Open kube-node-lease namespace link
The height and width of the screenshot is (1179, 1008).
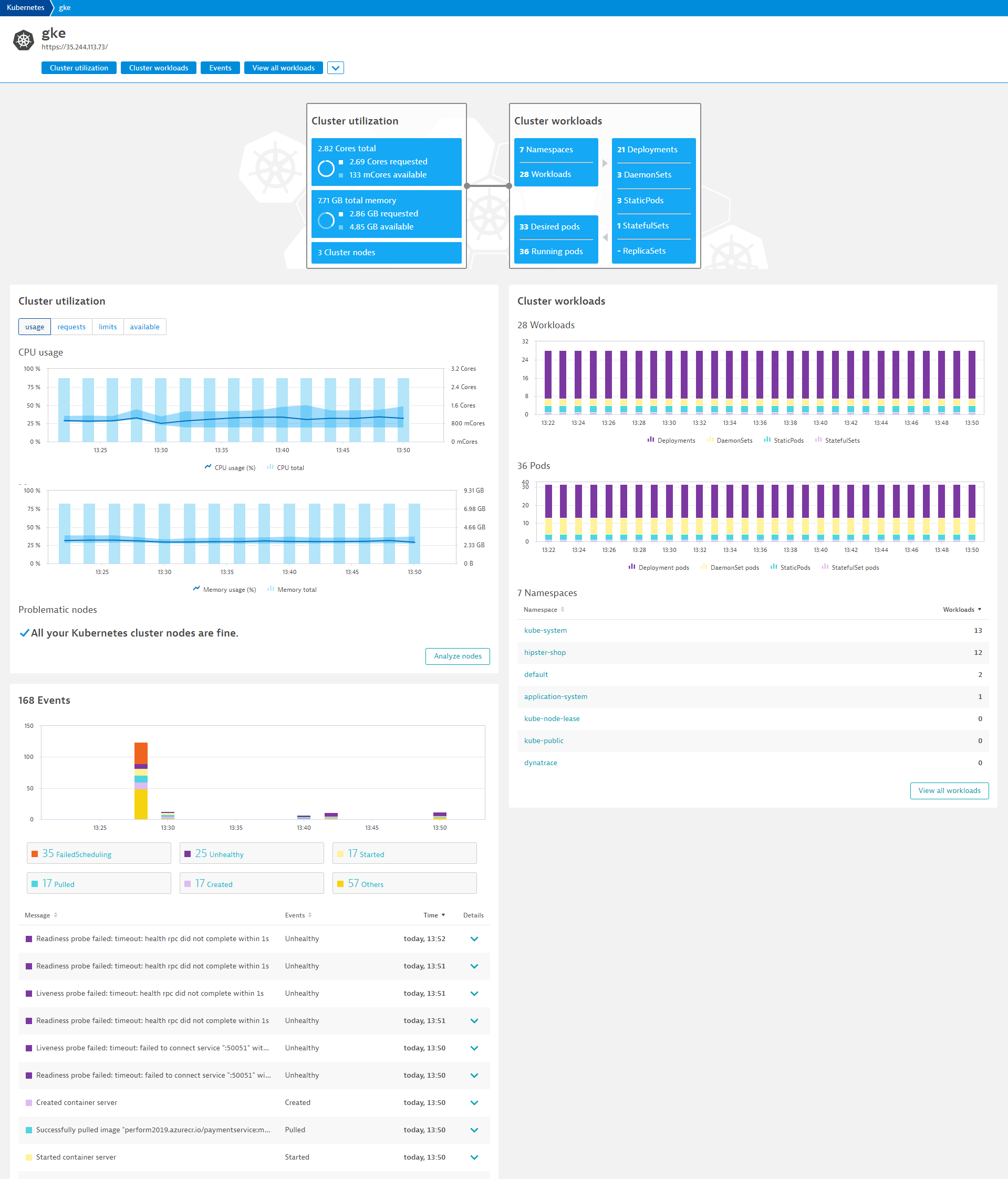pyautogui.click(x=552, y=718)
